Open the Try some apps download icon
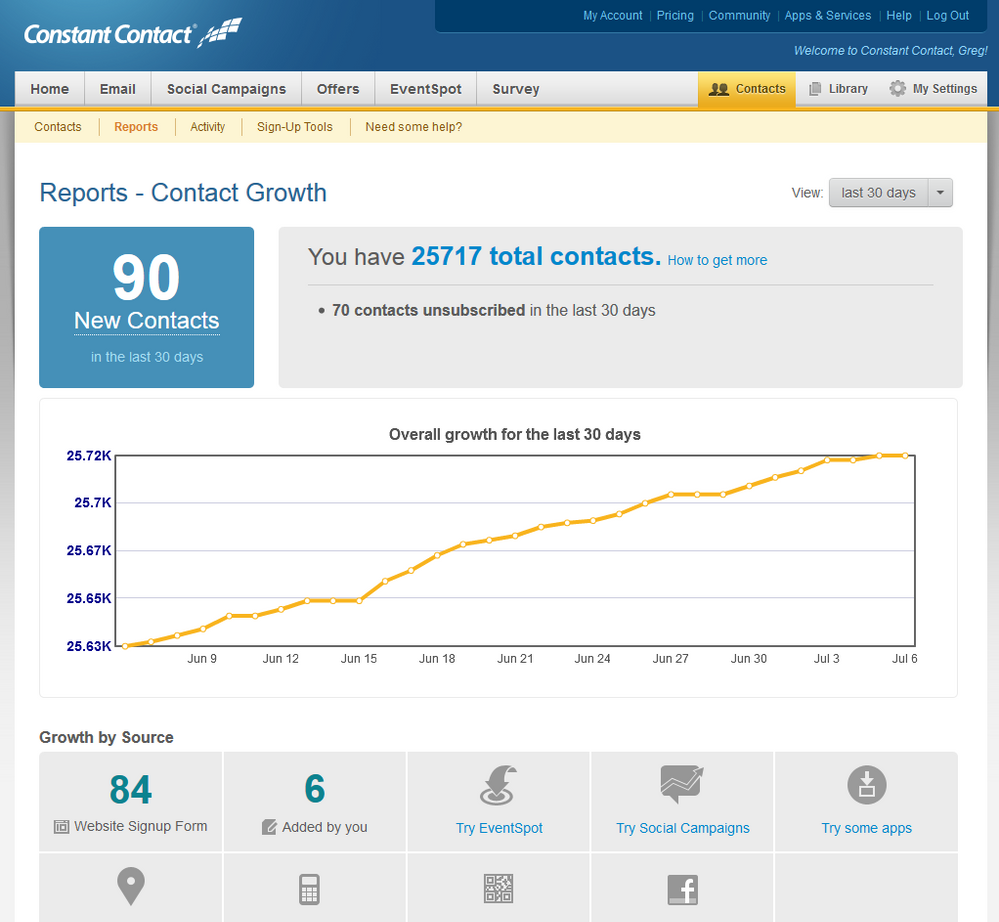999x922 pixels. [866, 786]
